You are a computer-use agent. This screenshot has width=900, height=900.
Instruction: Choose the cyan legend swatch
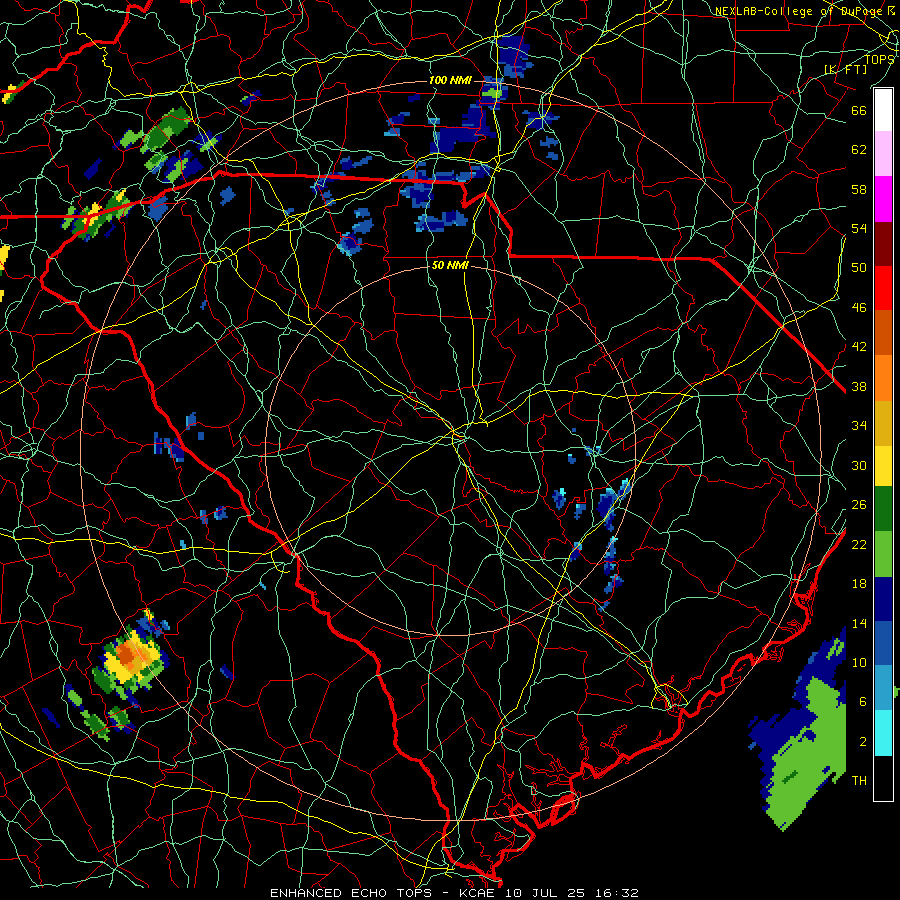(x=883, y=732)
